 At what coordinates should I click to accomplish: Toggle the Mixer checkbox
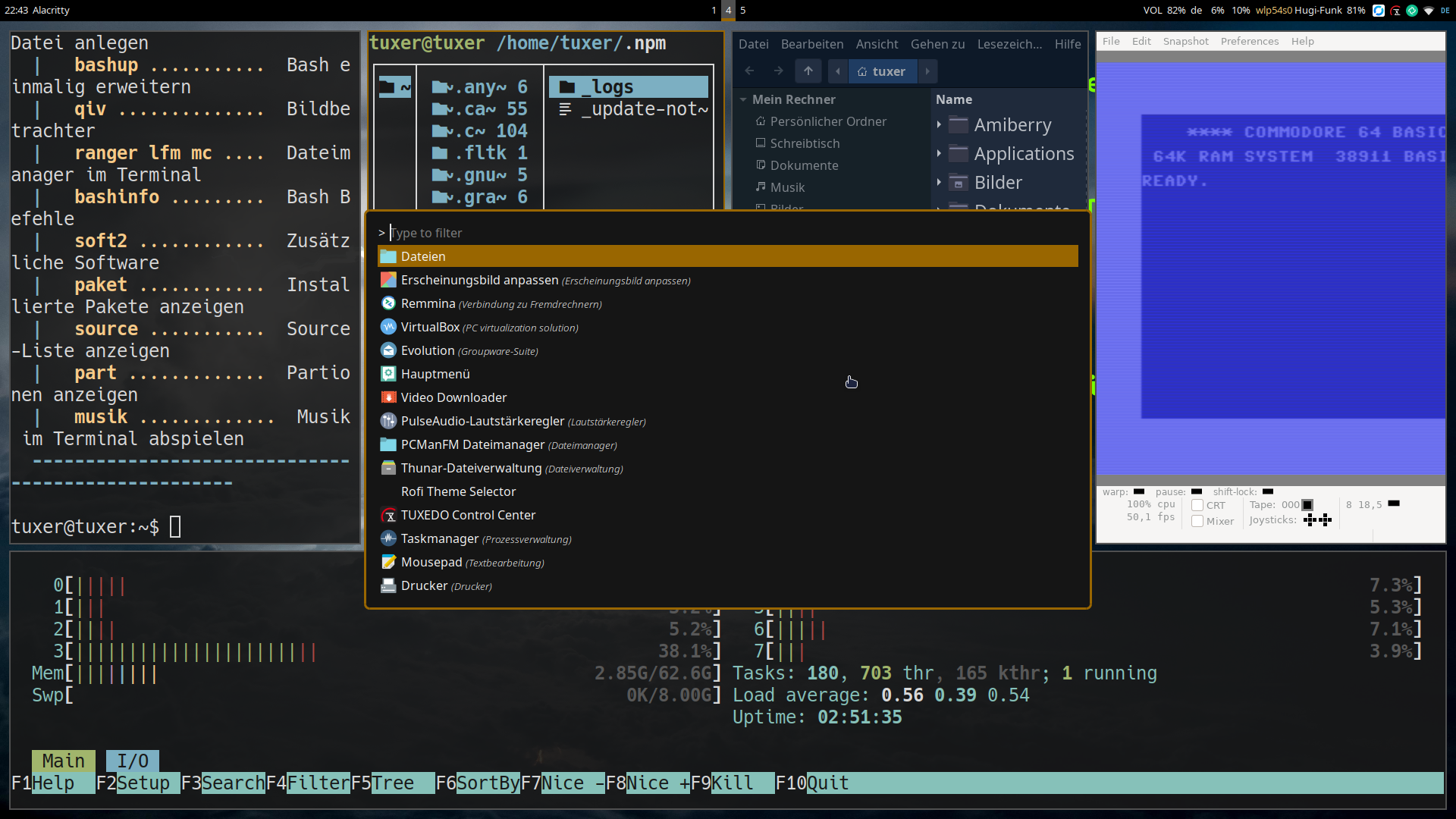(1197, 521)
